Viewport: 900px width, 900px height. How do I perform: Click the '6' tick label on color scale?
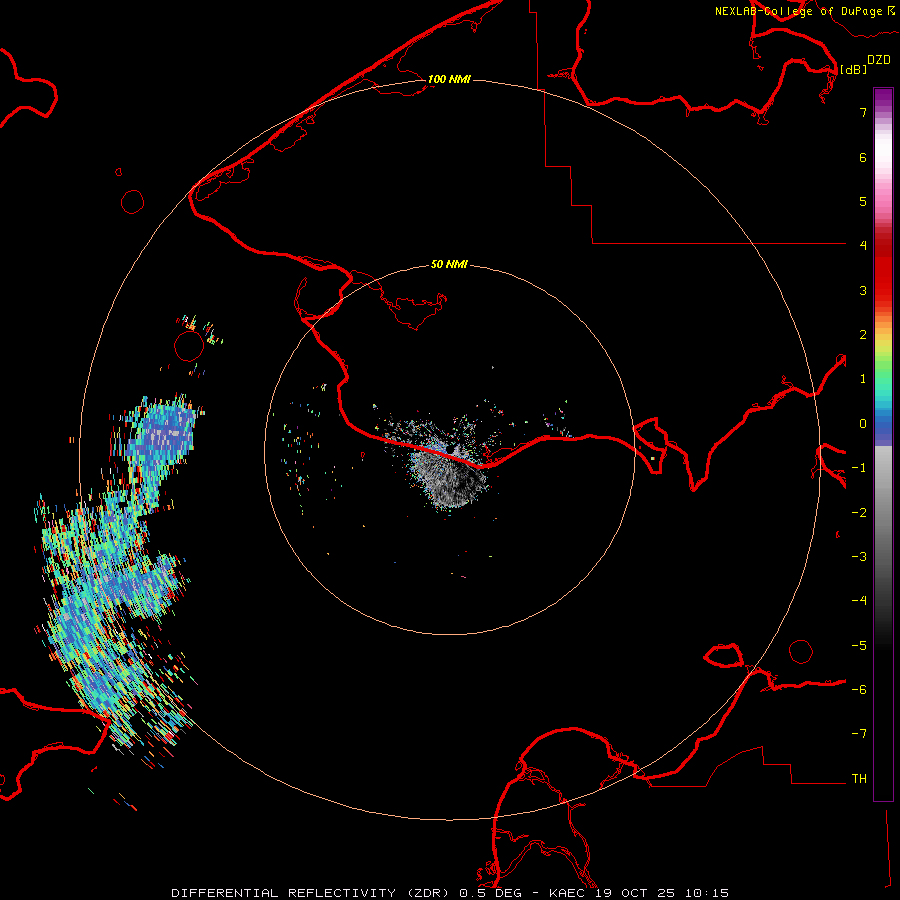tap(863, 157)
